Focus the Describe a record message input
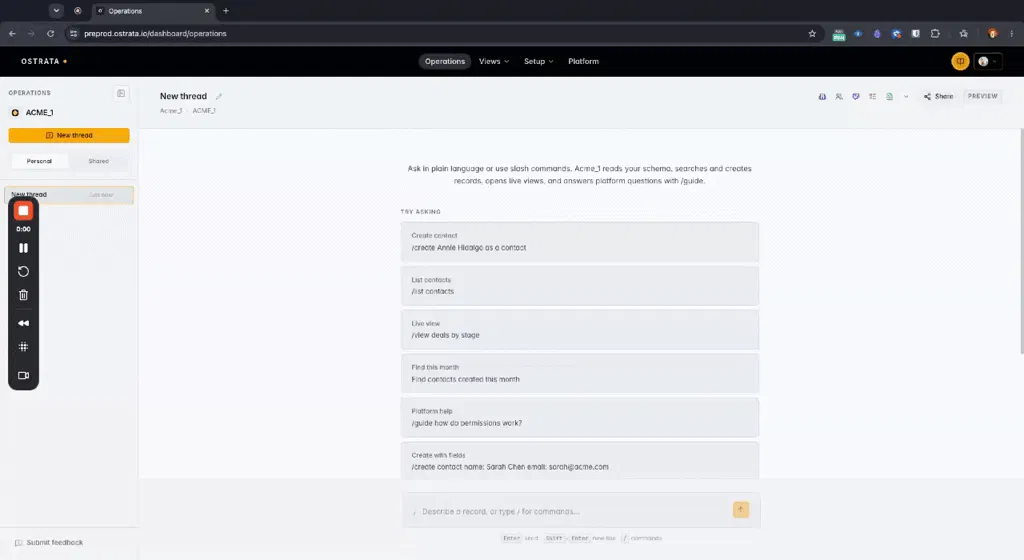1024x560 pixels. pyautogui.click(x=568, y=512)
